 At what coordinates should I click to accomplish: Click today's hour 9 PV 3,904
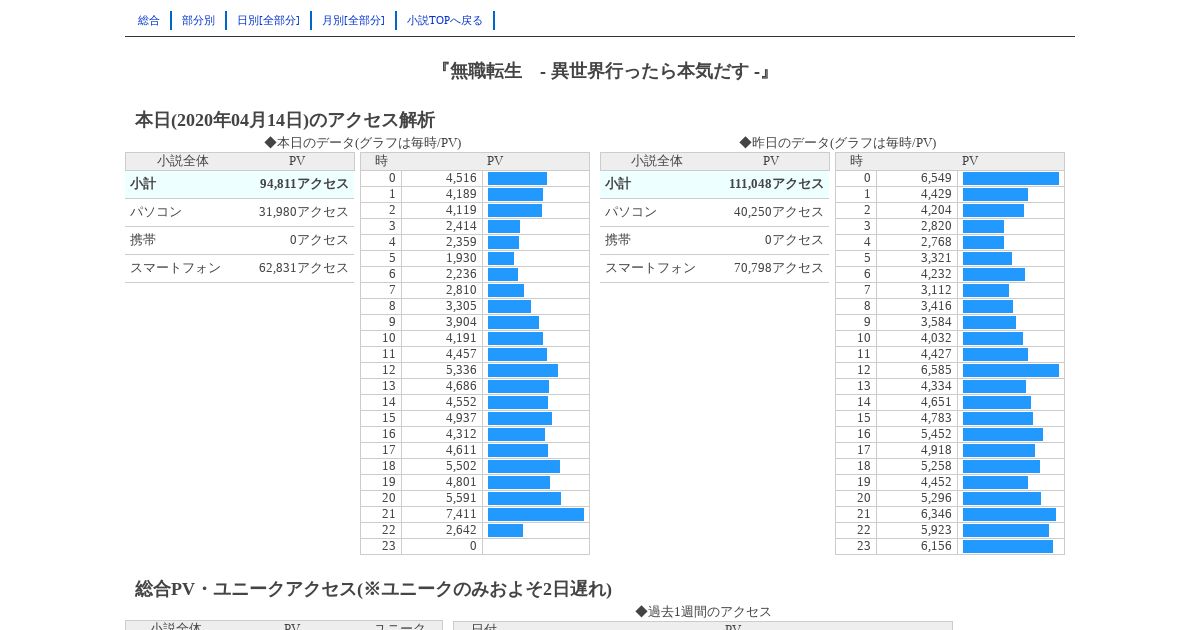pos(461,322)
